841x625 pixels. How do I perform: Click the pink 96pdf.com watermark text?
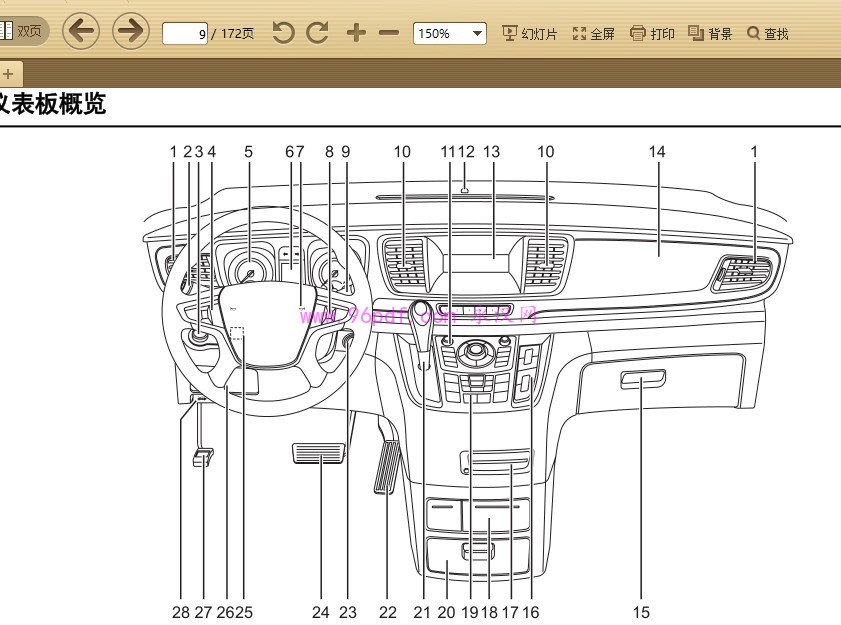coord(418,316)
